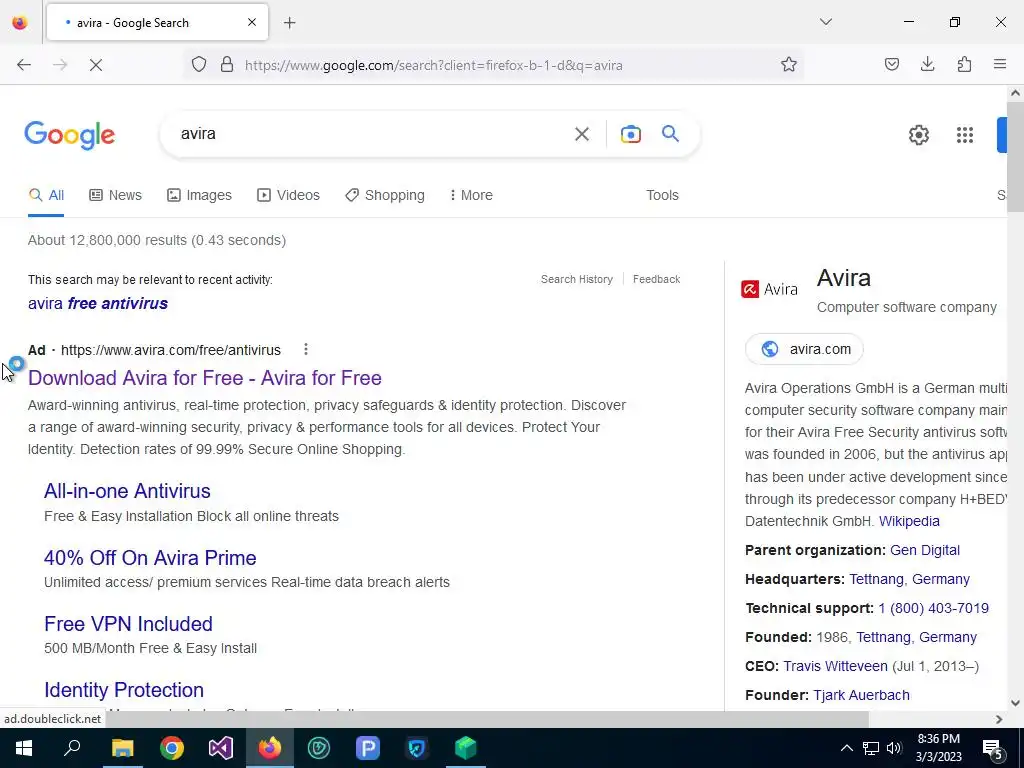Open the extensions puzzle icon
Image resolution: width=1024 pixels, height=768 pixels.
click(x=964, y=64)
